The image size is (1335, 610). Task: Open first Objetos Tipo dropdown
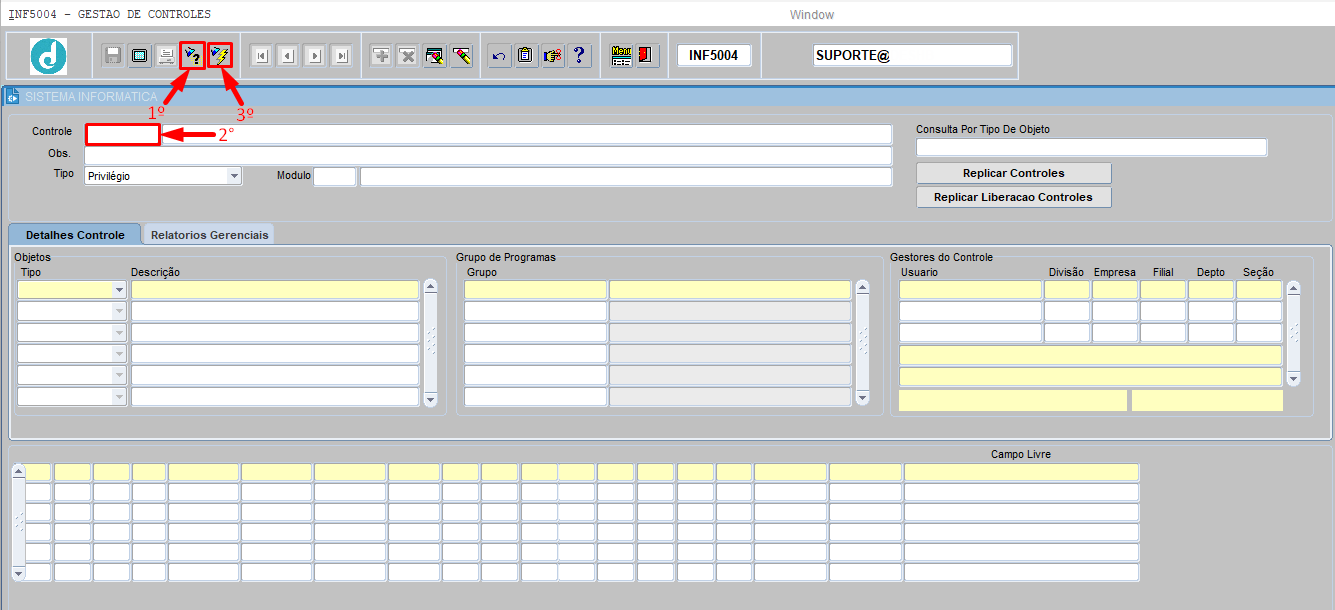tap(120, 290)
